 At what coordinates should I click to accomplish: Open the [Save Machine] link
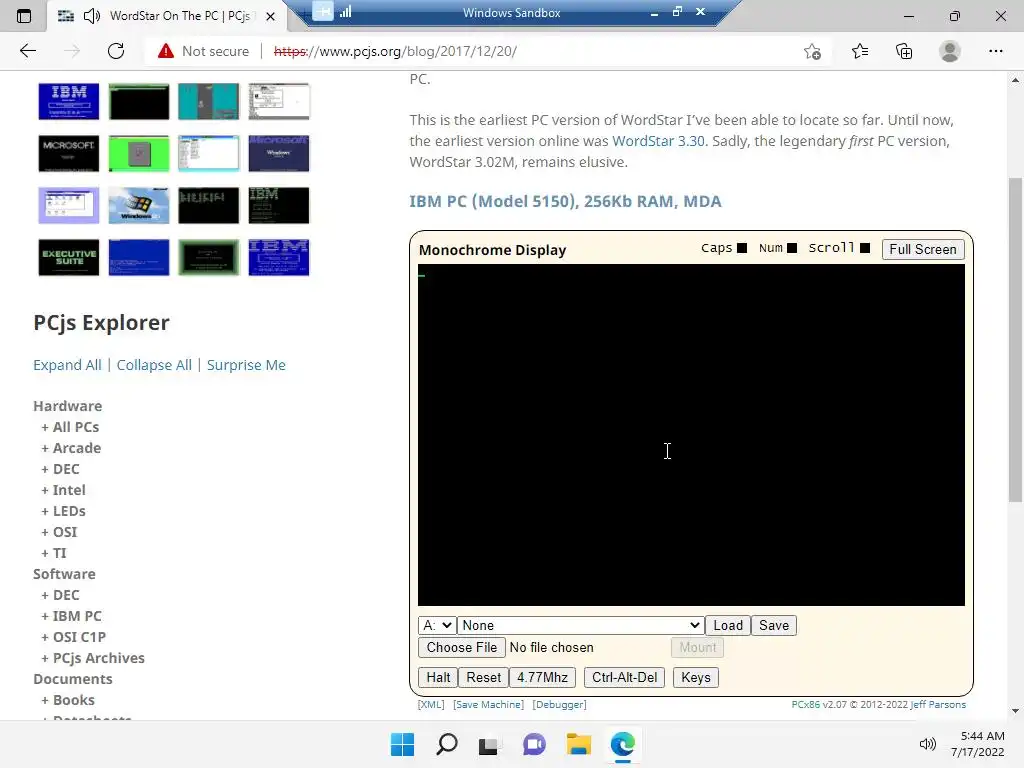488,705
